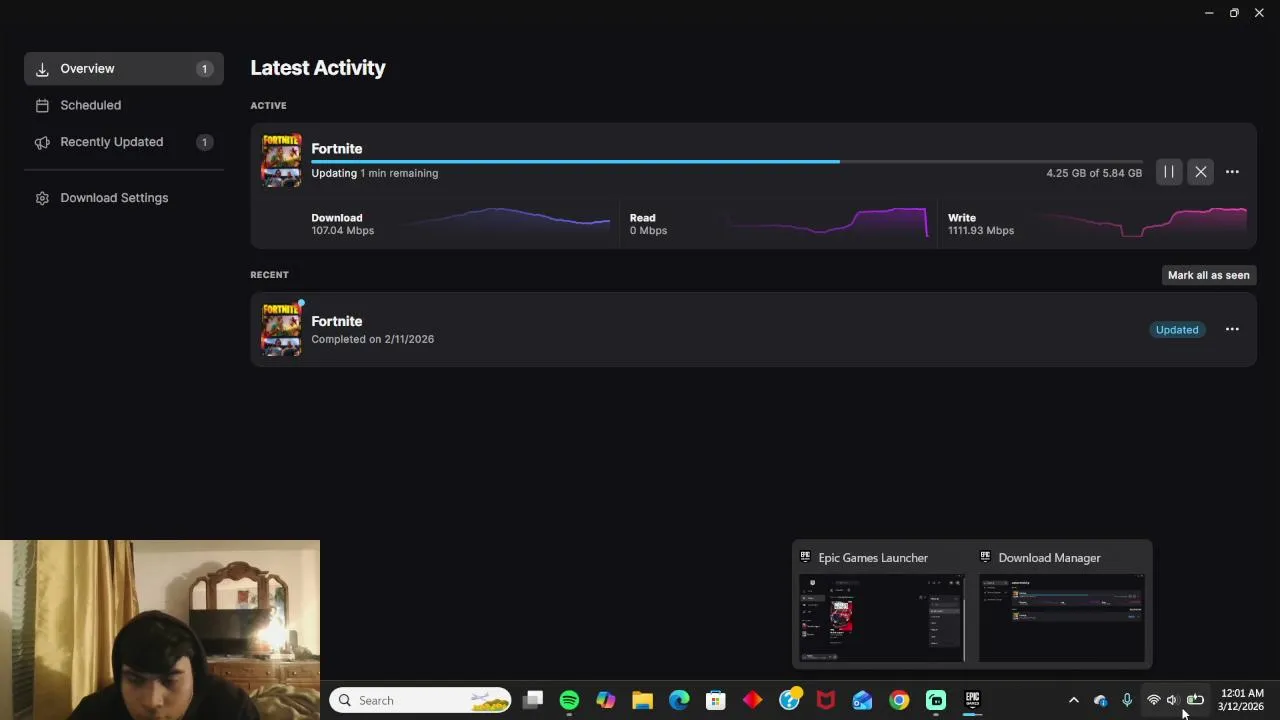Open Copilot from the taskbar
The height and width of the screenshot is (720, 1280).
click(x=606, y=700)
